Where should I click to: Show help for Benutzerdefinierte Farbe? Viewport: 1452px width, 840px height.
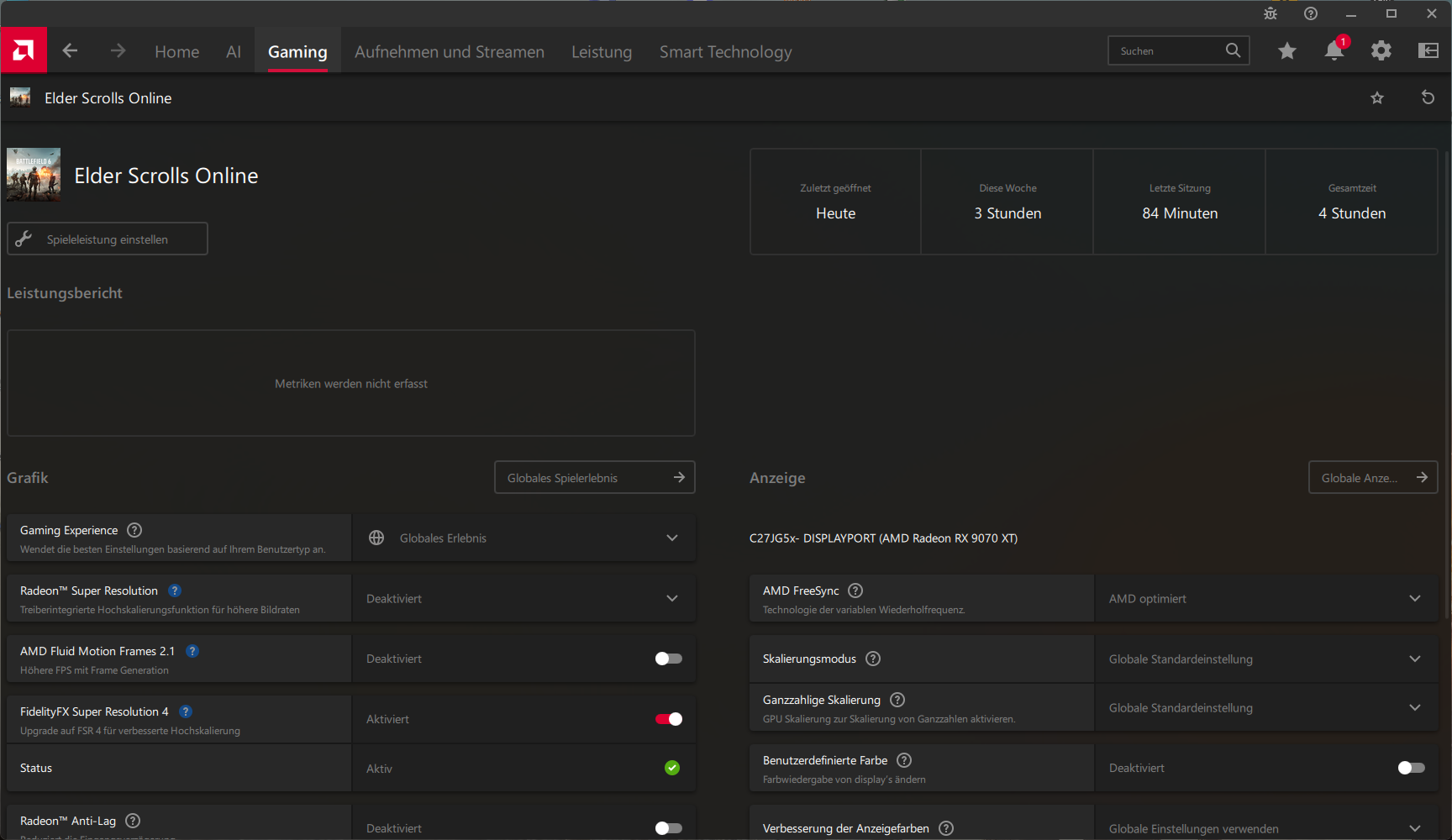[904, 760]
